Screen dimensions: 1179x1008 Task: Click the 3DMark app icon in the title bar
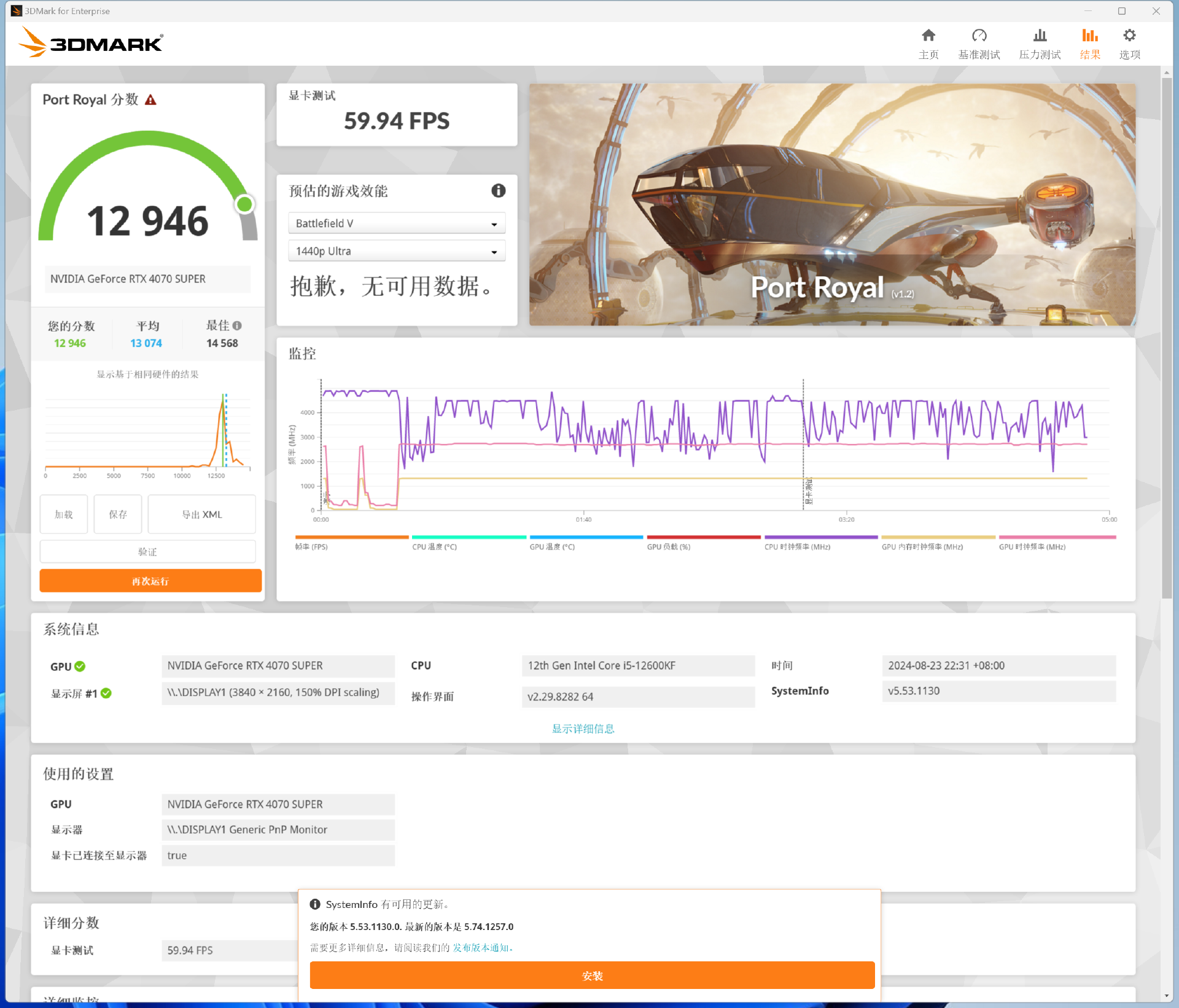pos(16,11)
